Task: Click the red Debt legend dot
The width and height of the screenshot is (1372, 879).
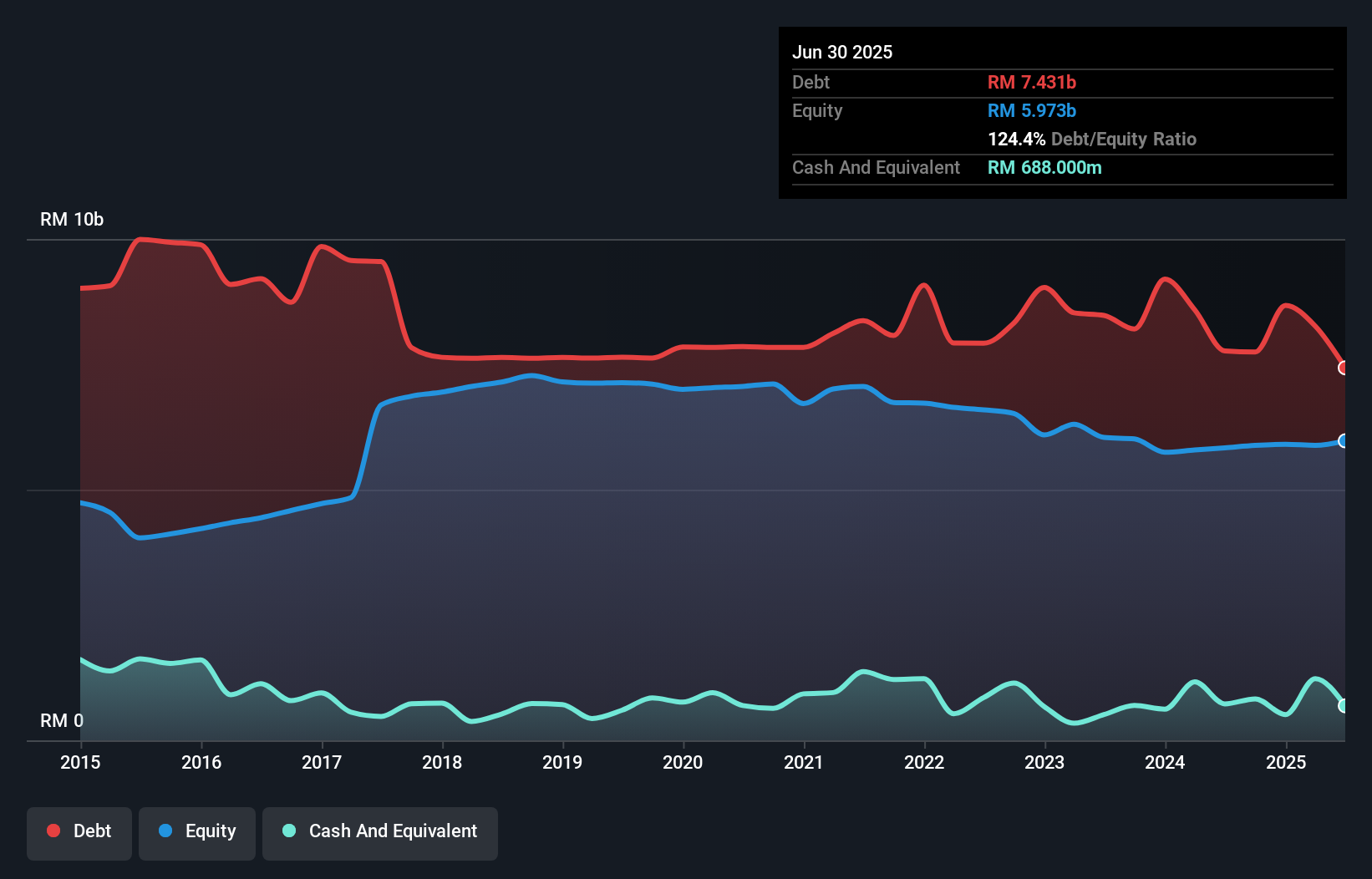Action: 52,831
